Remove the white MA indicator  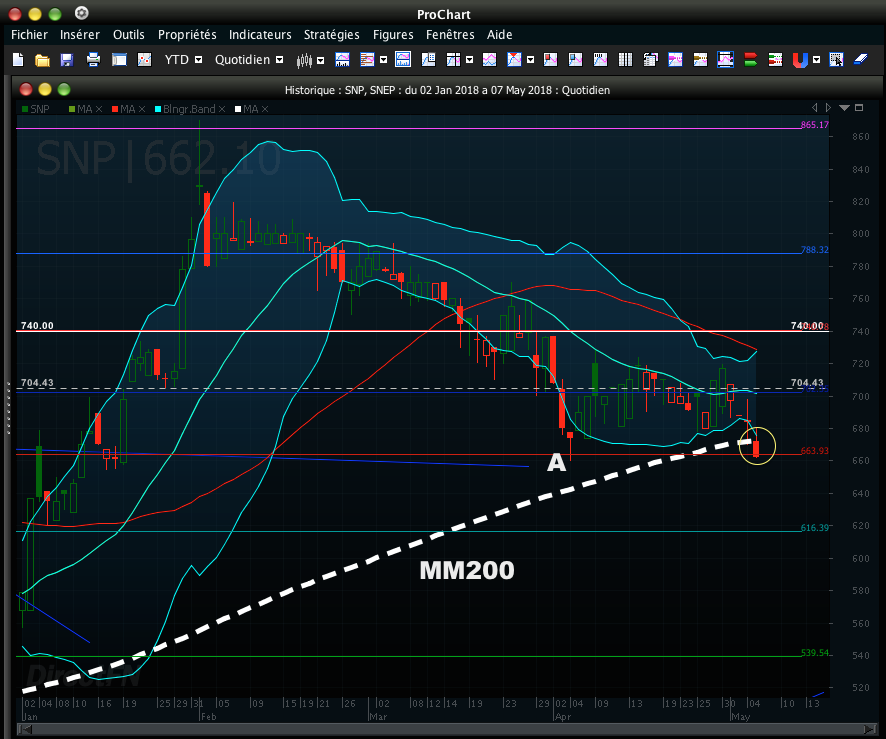point(265,109)
